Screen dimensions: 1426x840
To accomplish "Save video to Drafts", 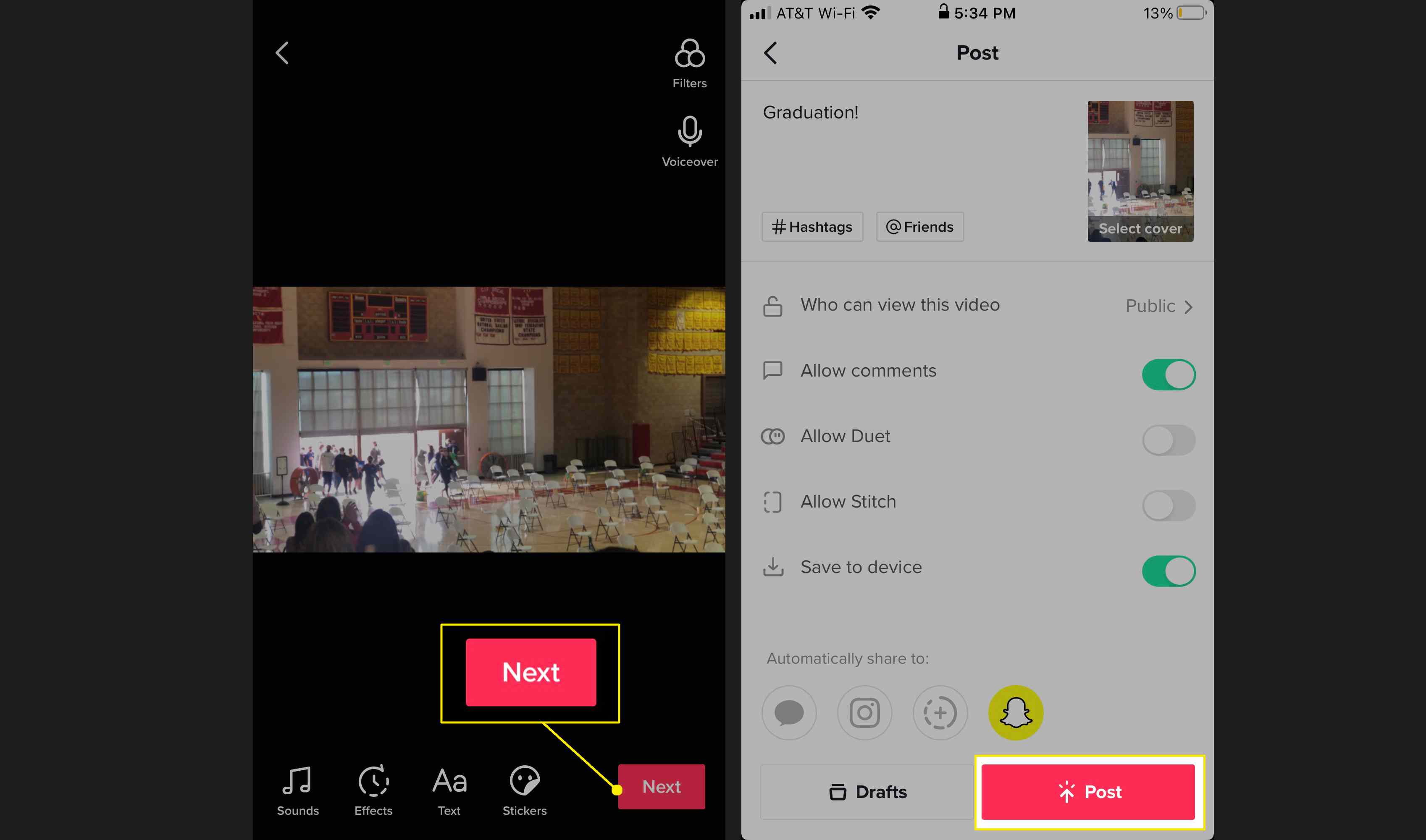I will tap(867, 791).
